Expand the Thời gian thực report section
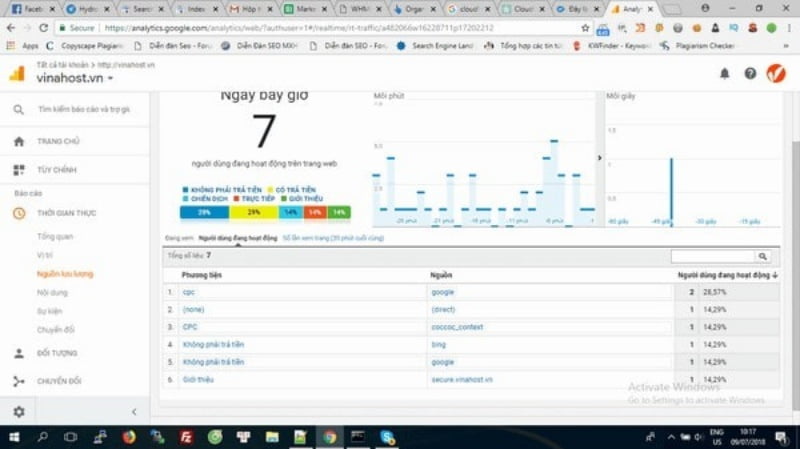Viewport: 800px width, 449px height. coord(66,213)
